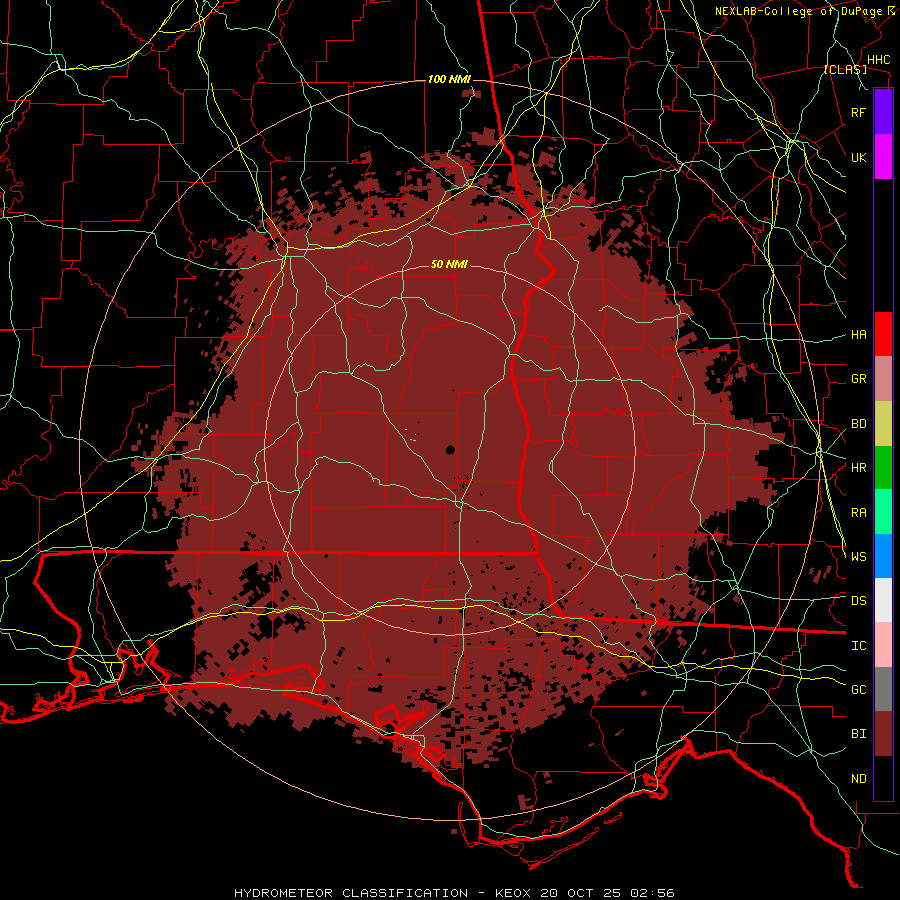Click the Hydrometeor Classification KEOX title caption
This screenshot has height=900, width=900.
(x=454, y=893)
